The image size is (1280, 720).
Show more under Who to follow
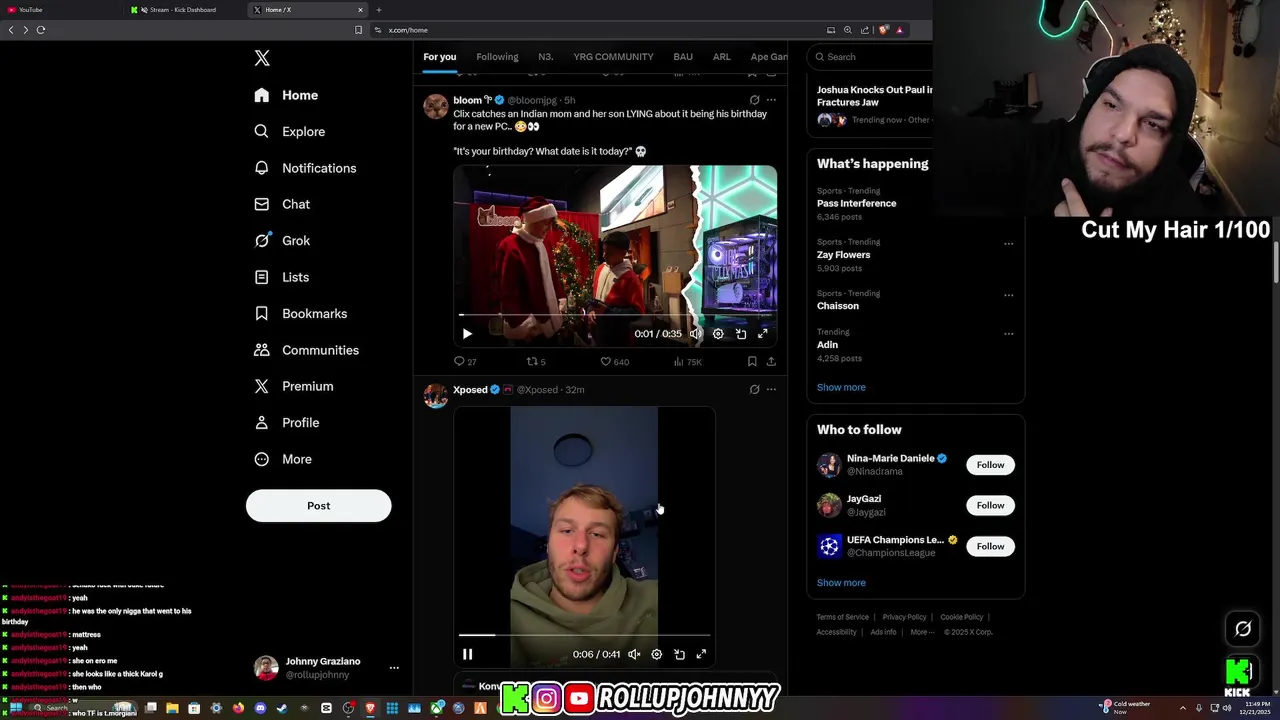point(841,583)
